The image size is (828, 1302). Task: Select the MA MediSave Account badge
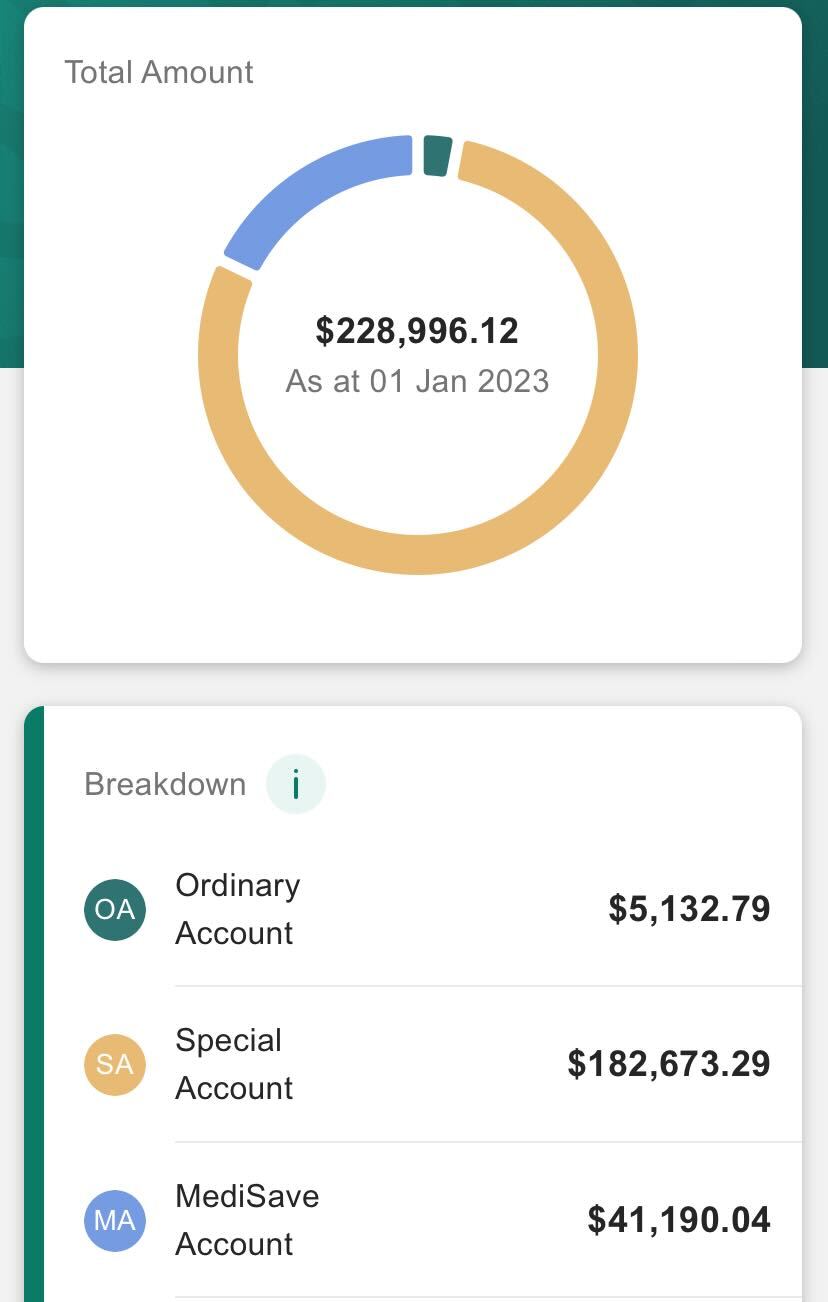(115, 1220)
